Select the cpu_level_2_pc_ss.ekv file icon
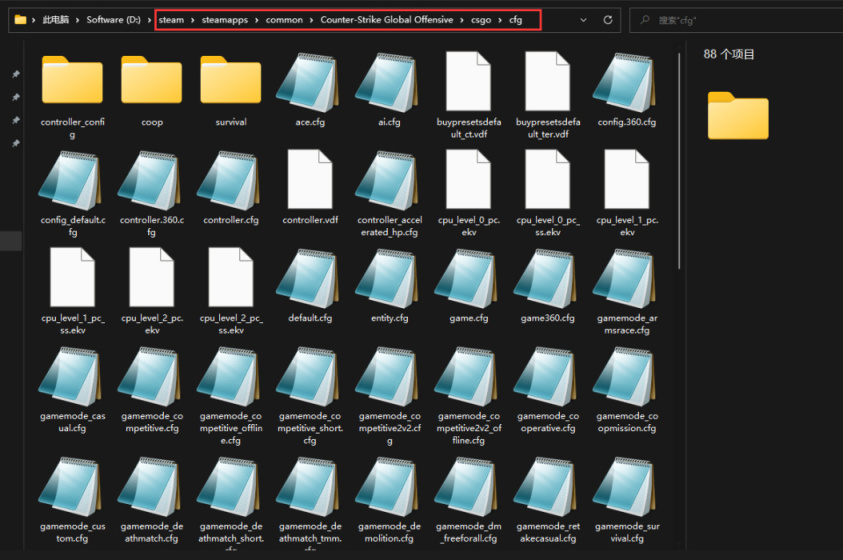This screenshot has height=560, width=843. [x=231, y=277]
